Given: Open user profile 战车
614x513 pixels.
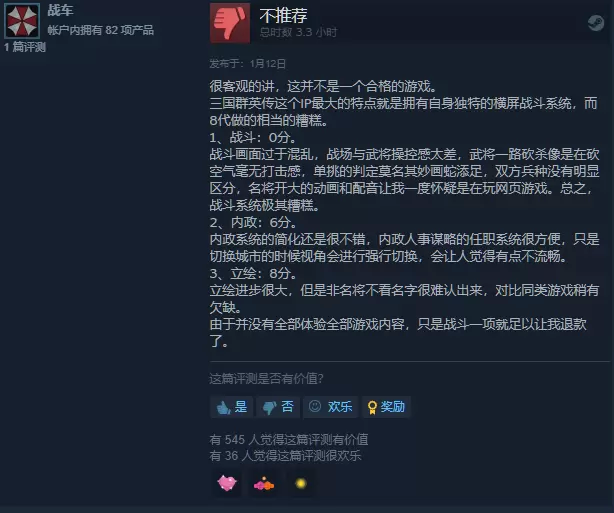Looking at the screenshot, I should [x=60, y=11].
